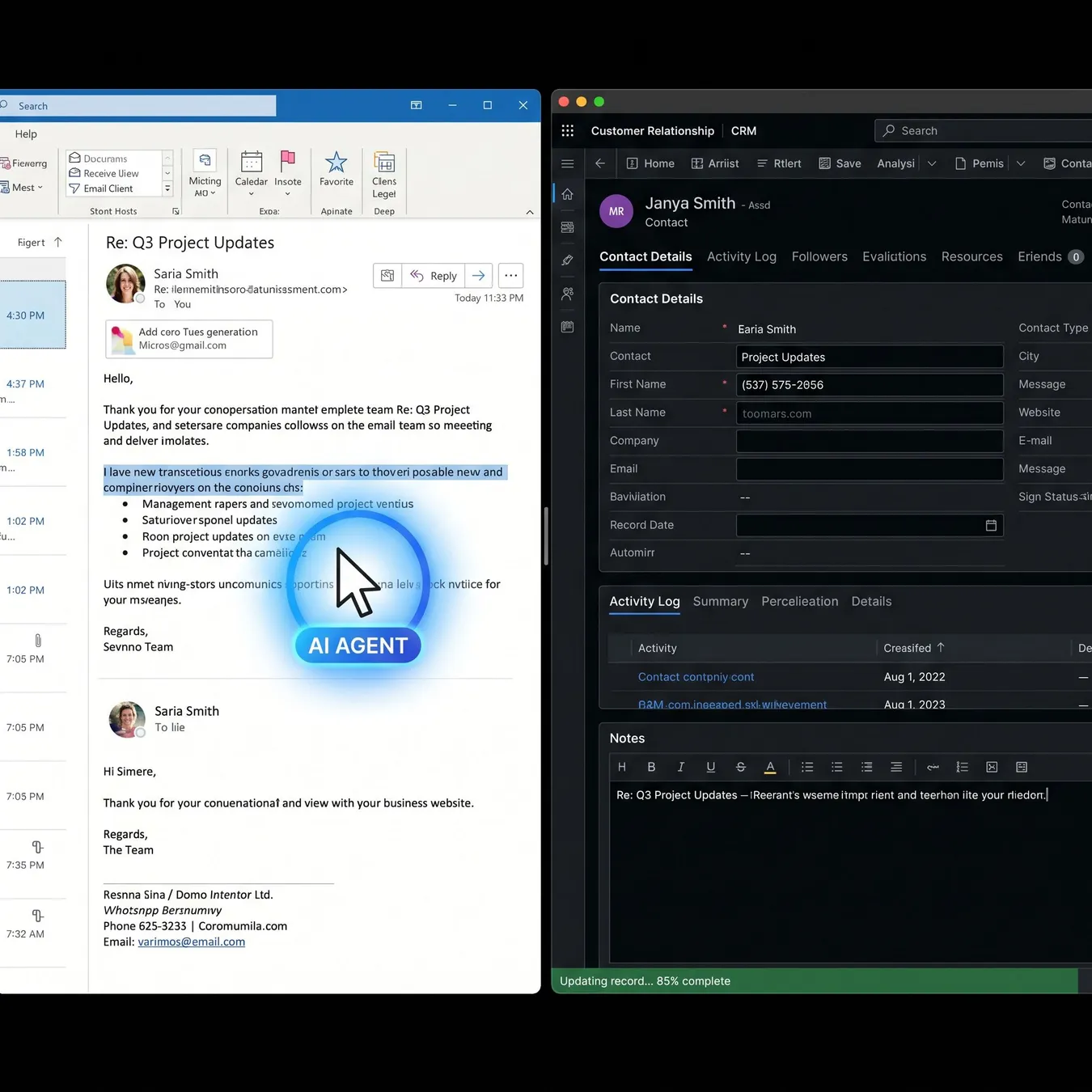The height and width of the screenshot is (1092, 1092).
Task: Open the CRM app launcher grid icon
Action: click(568, 130)
